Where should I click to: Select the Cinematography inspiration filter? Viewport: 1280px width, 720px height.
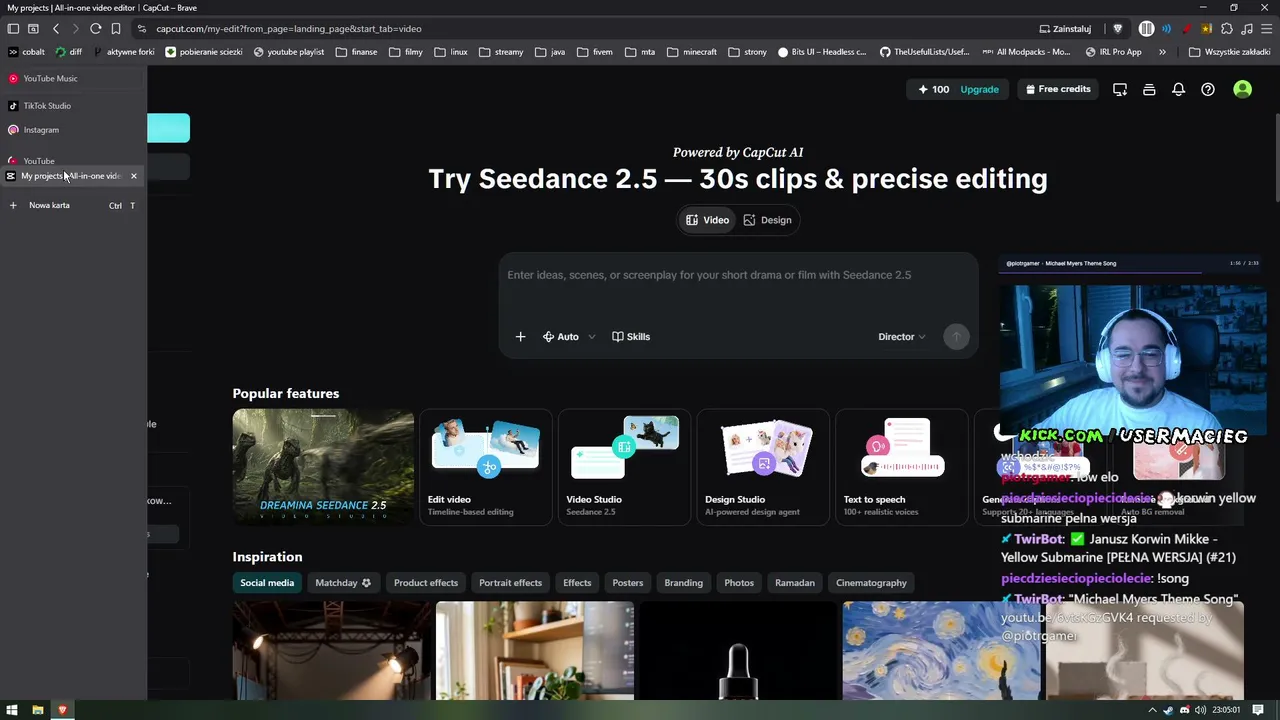pyautogui.click(x=871, y=583)
